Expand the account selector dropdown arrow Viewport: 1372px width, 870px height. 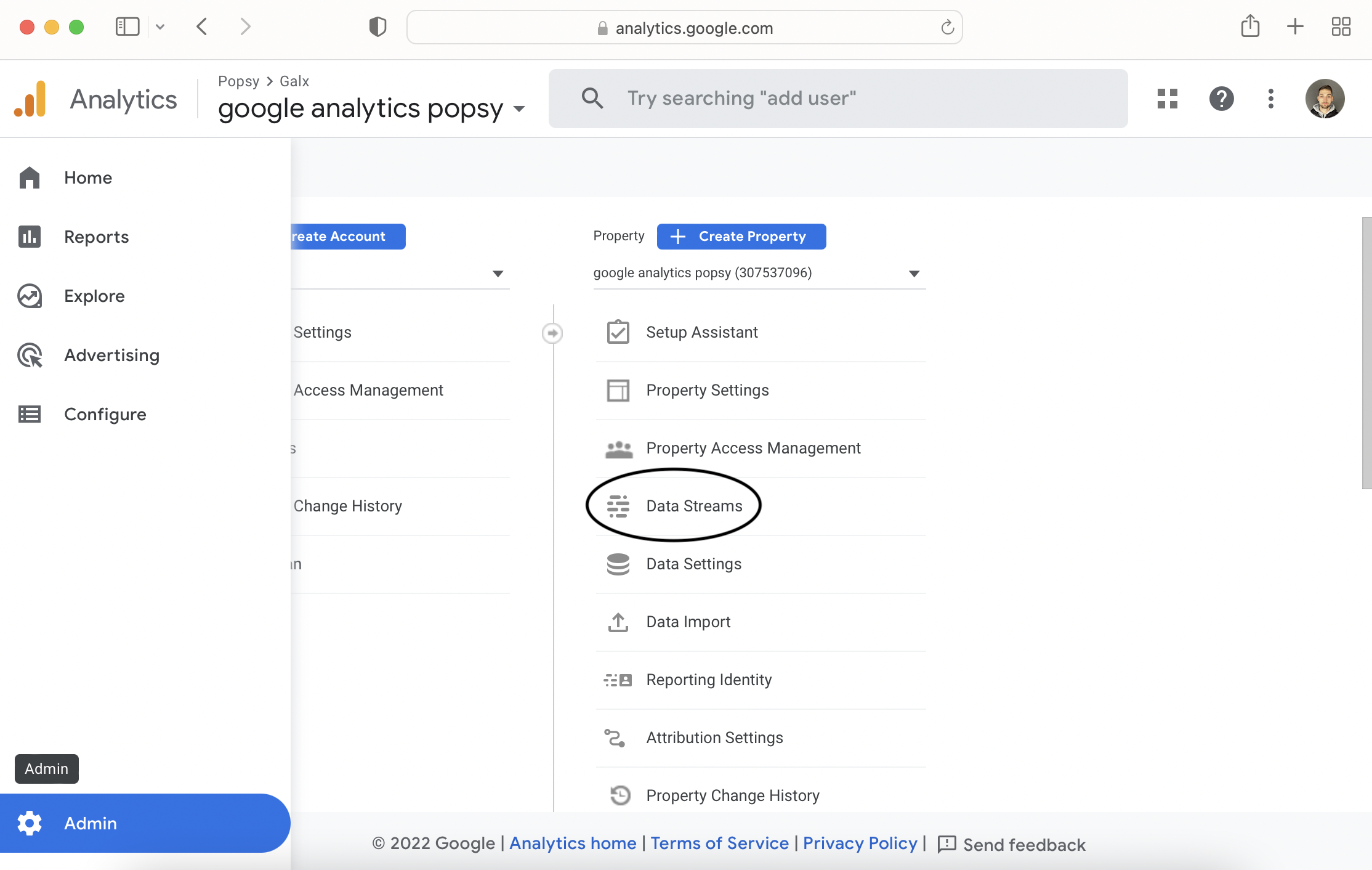point(498,273)
